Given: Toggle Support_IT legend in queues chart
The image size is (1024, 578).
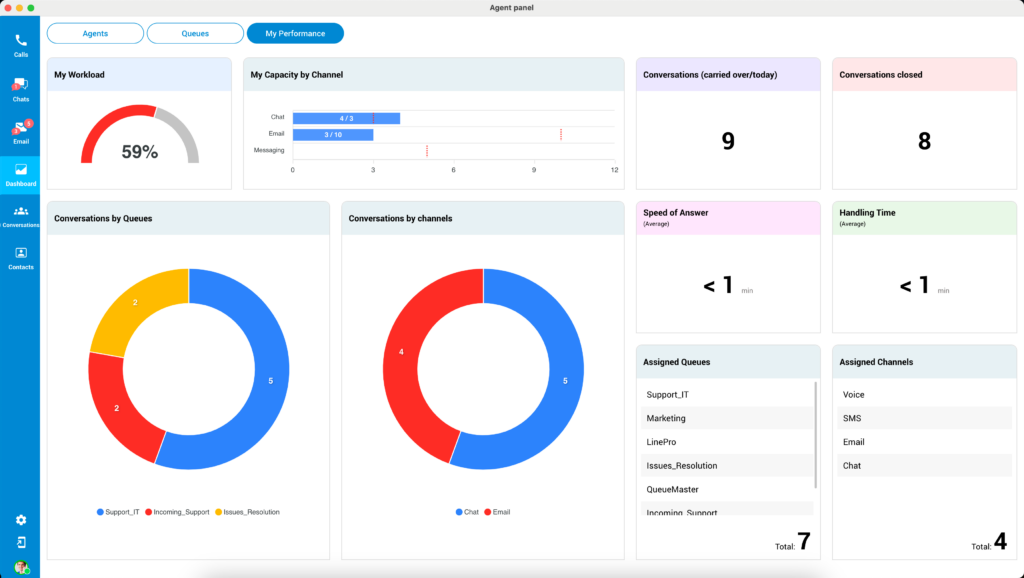Looking at the screenshot, I should [x=118, y=512].
